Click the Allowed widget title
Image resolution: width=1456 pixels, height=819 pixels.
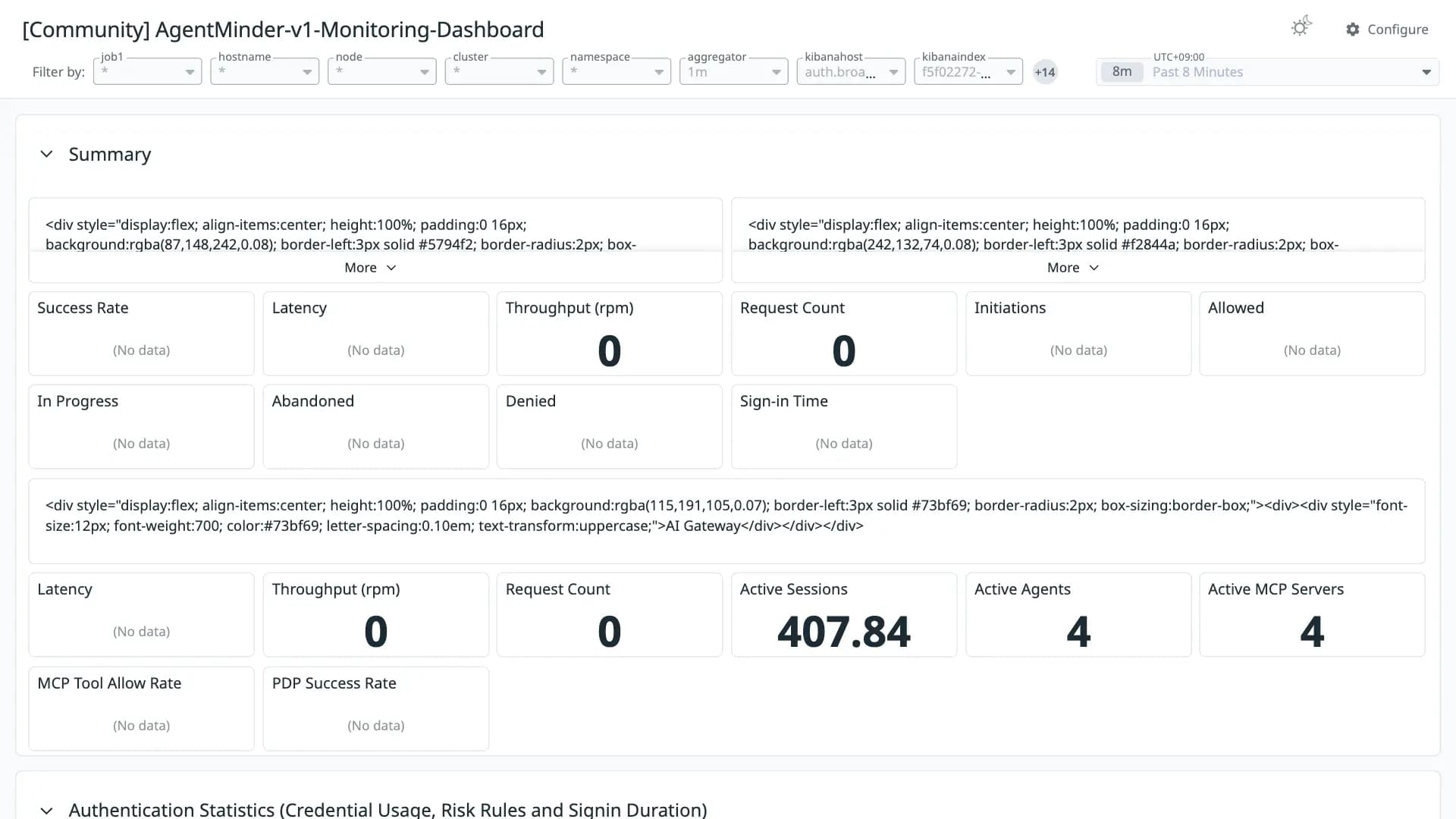(x=1235, y=308)
